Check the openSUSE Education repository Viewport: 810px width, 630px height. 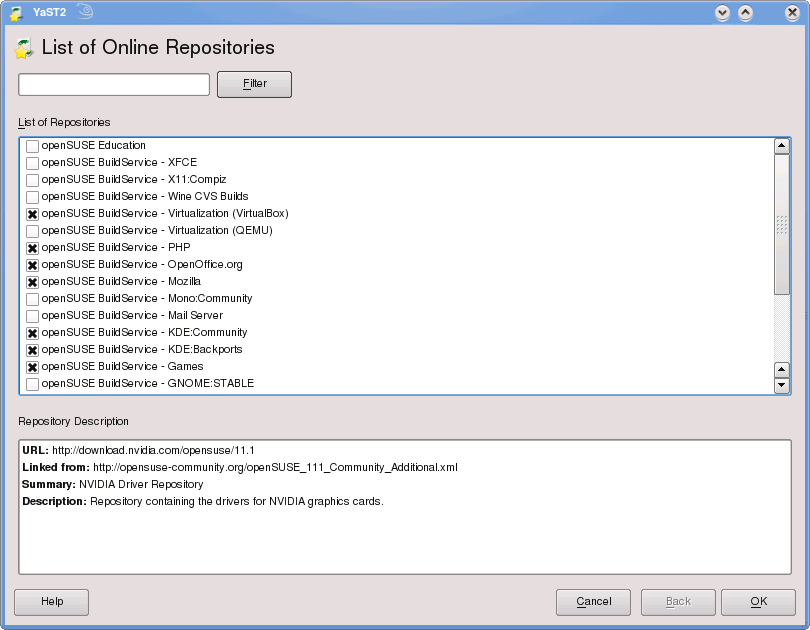[32, 146]
